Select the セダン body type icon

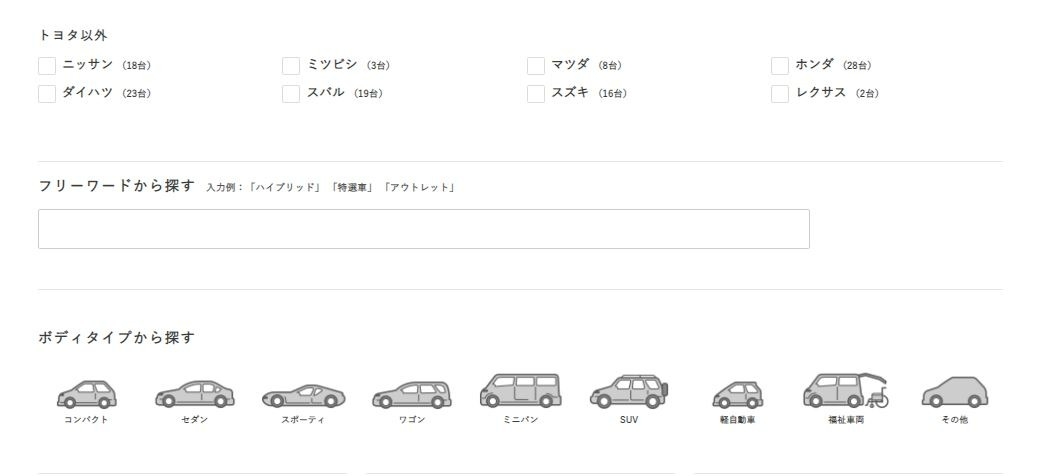click(195, 394)
